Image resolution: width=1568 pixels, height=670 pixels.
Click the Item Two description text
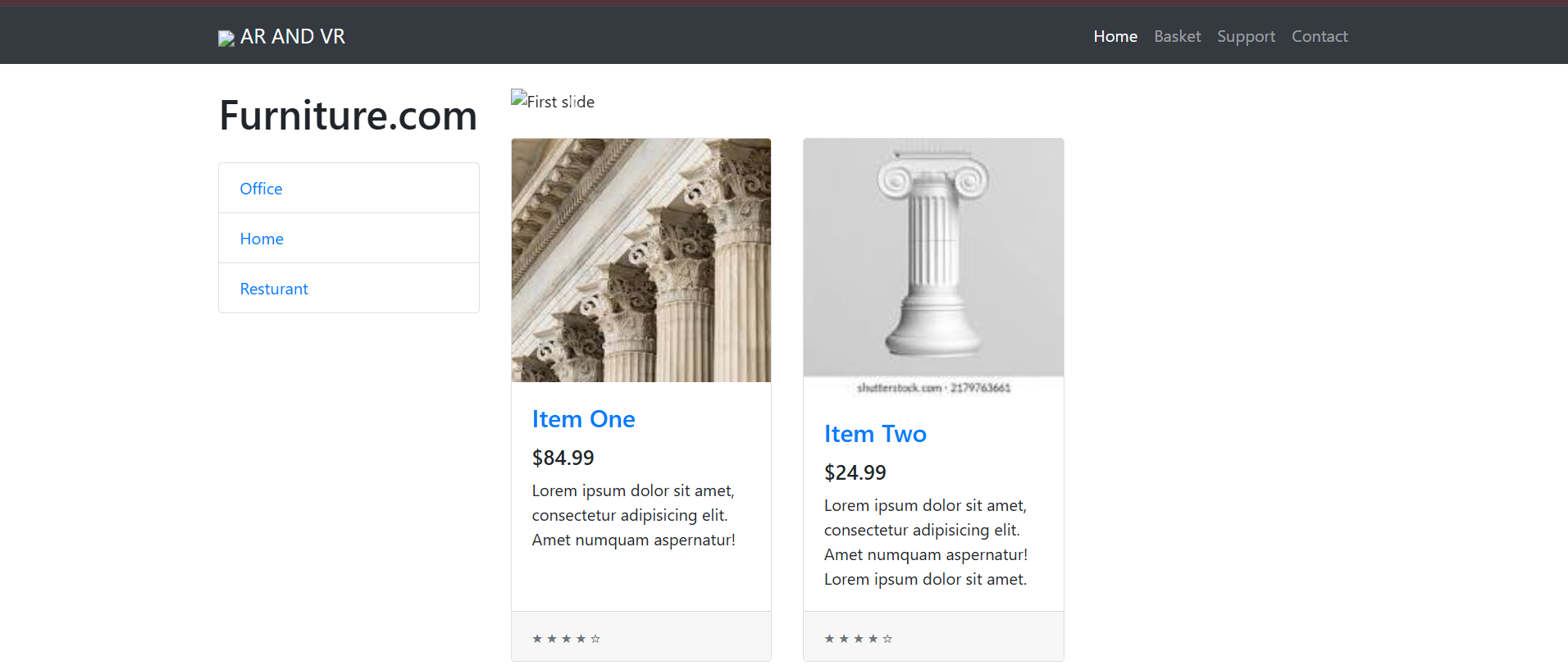tap(926, 542)
